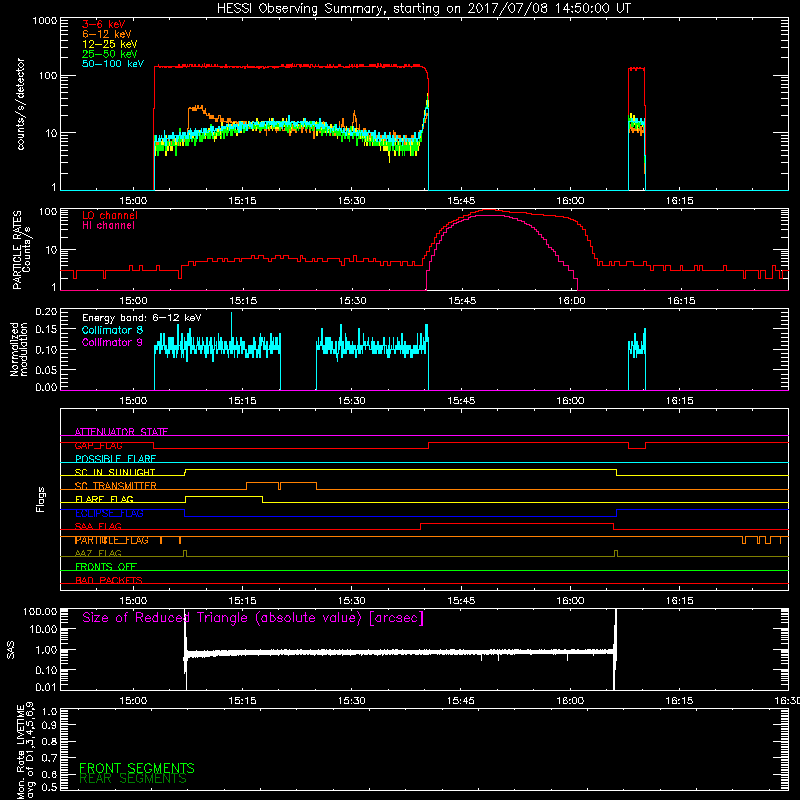800x800 pixels.
Task: Pick the green 25-50 keV legend label
Action: [110, 54]
